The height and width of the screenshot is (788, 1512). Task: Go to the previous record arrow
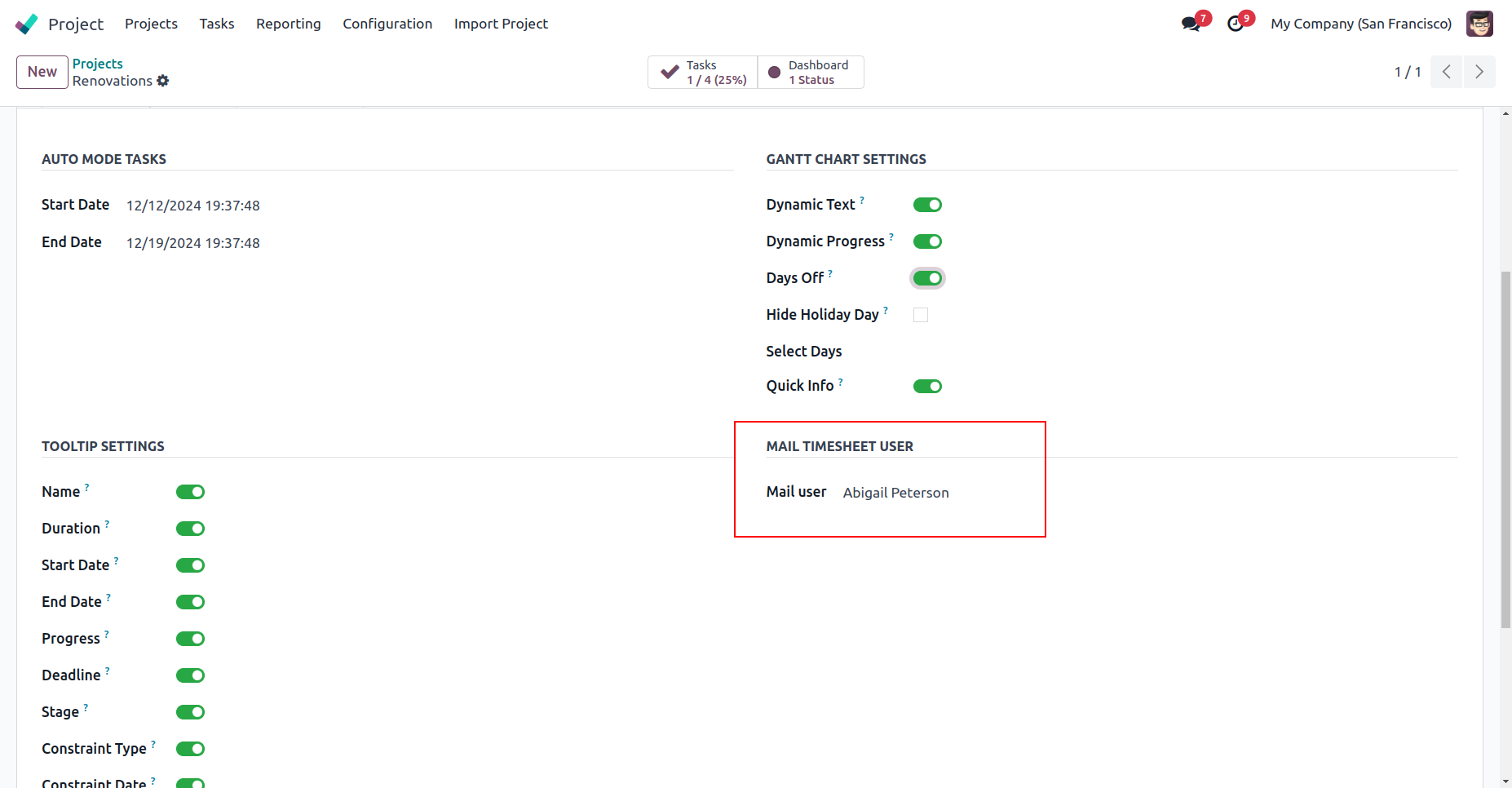tap(1446, 72)
